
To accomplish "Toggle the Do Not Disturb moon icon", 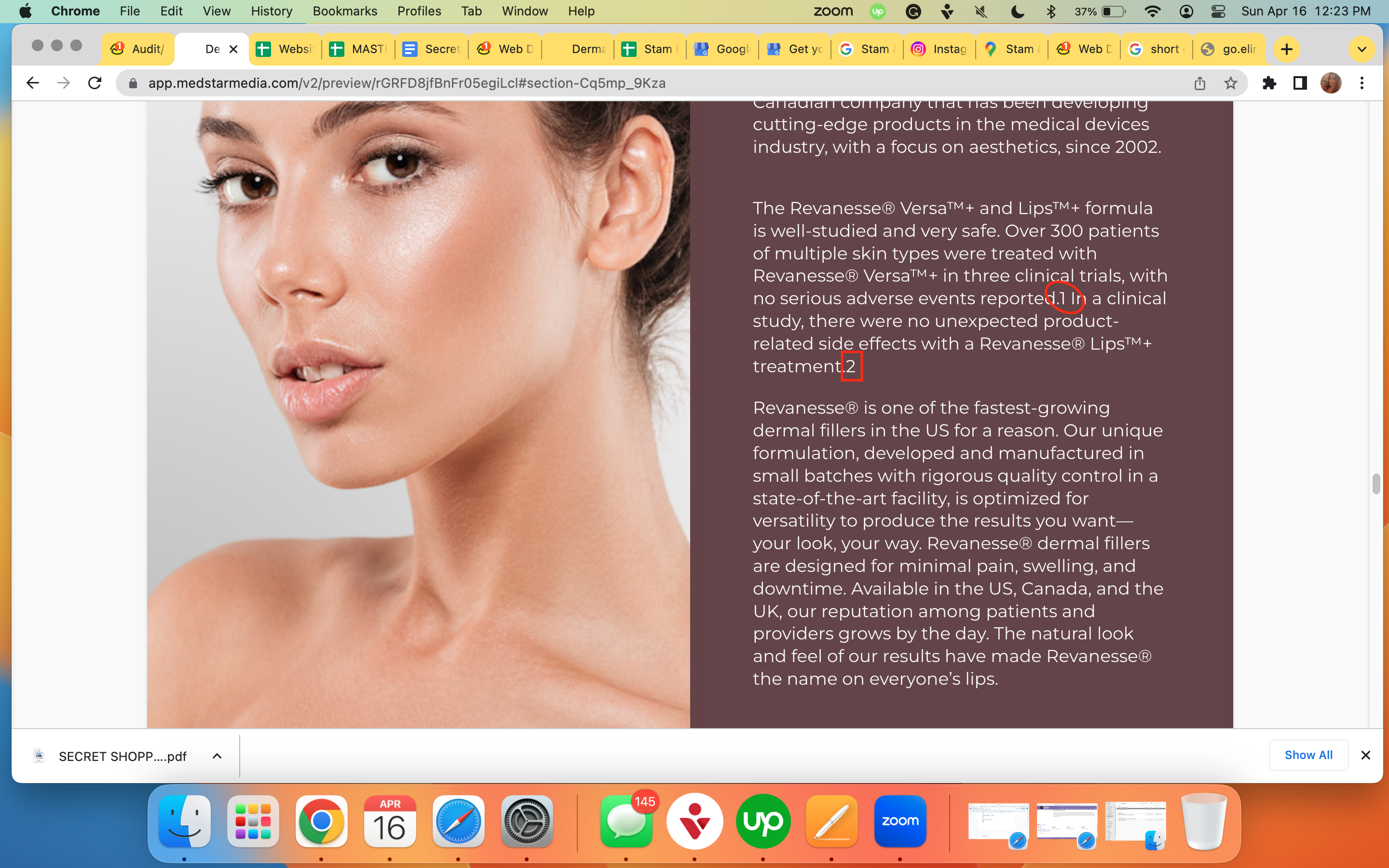I will pyautogui.click(x=1017, y=12).
